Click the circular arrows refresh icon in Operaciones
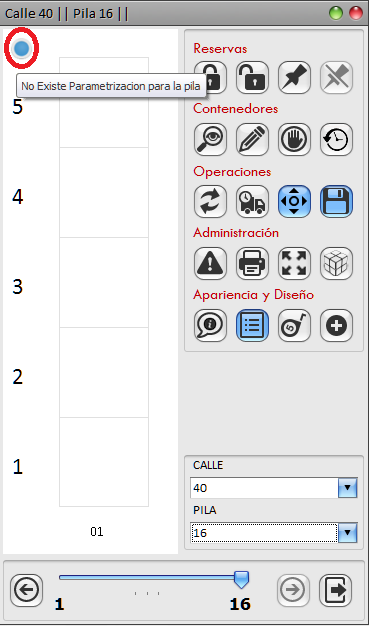Viewport: 369px width, 626px height. click(x=210, y=201)
